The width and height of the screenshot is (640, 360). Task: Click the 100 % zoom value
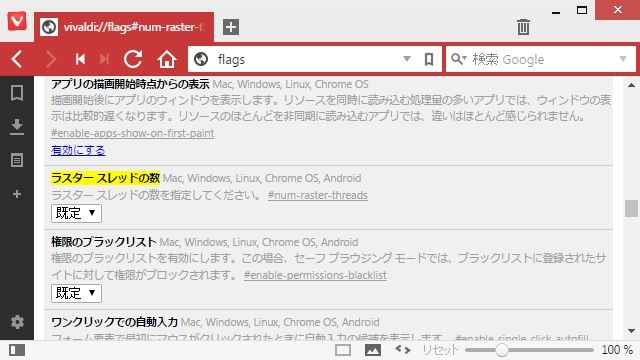617,350
